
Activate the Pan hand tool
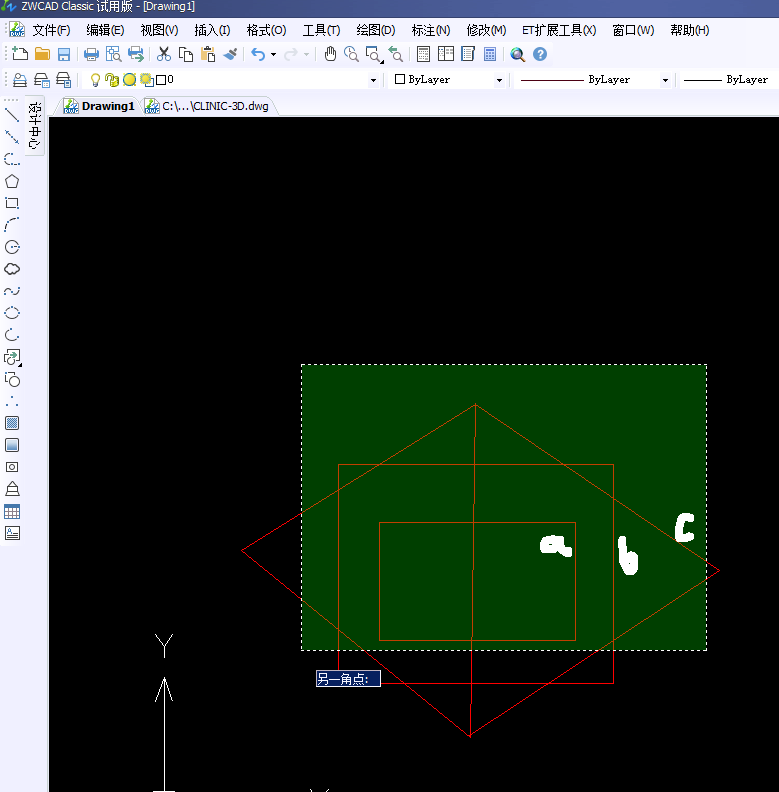pos(330,54)
